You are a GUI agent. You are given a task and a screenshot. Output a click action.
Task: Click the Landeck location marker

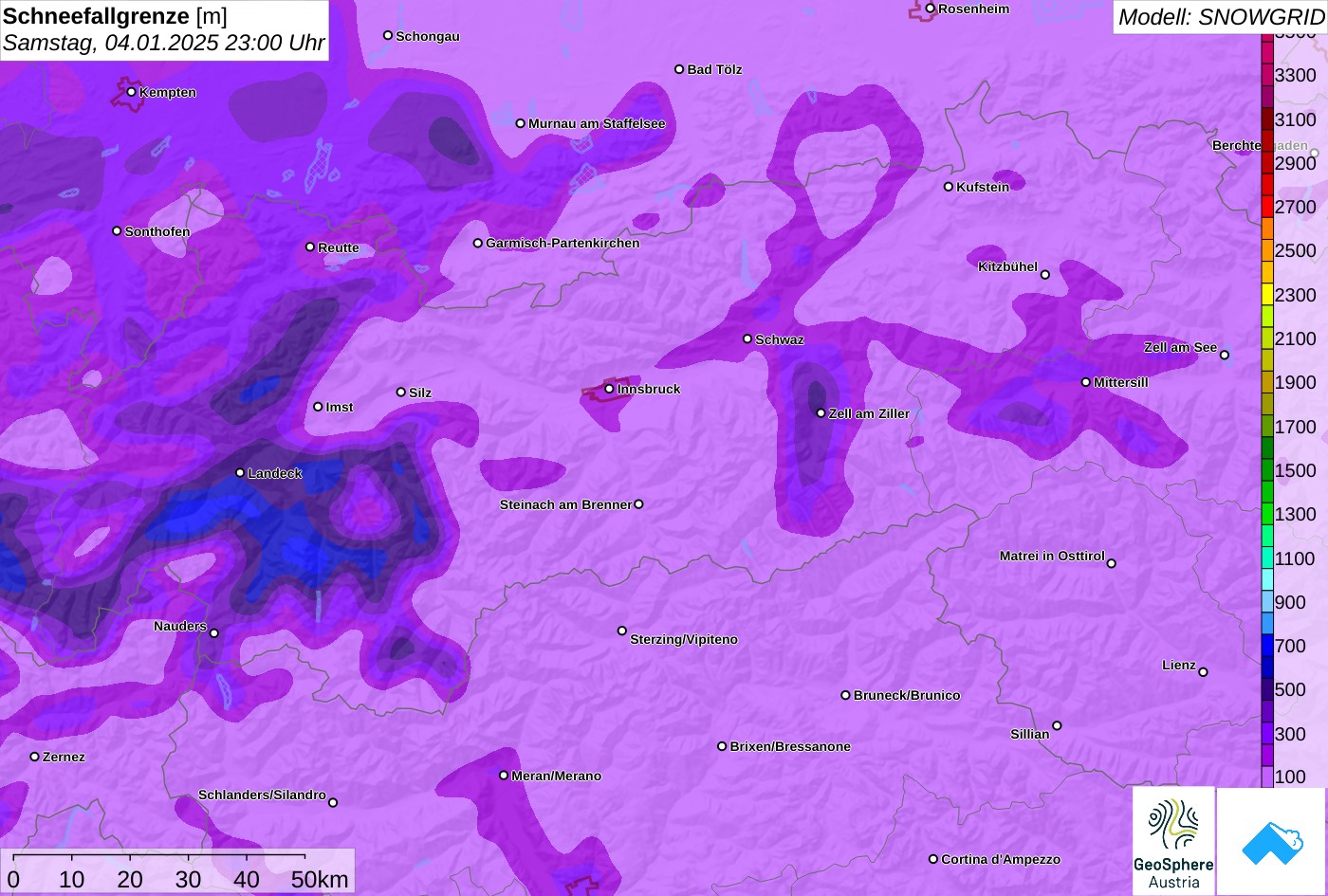240,473
